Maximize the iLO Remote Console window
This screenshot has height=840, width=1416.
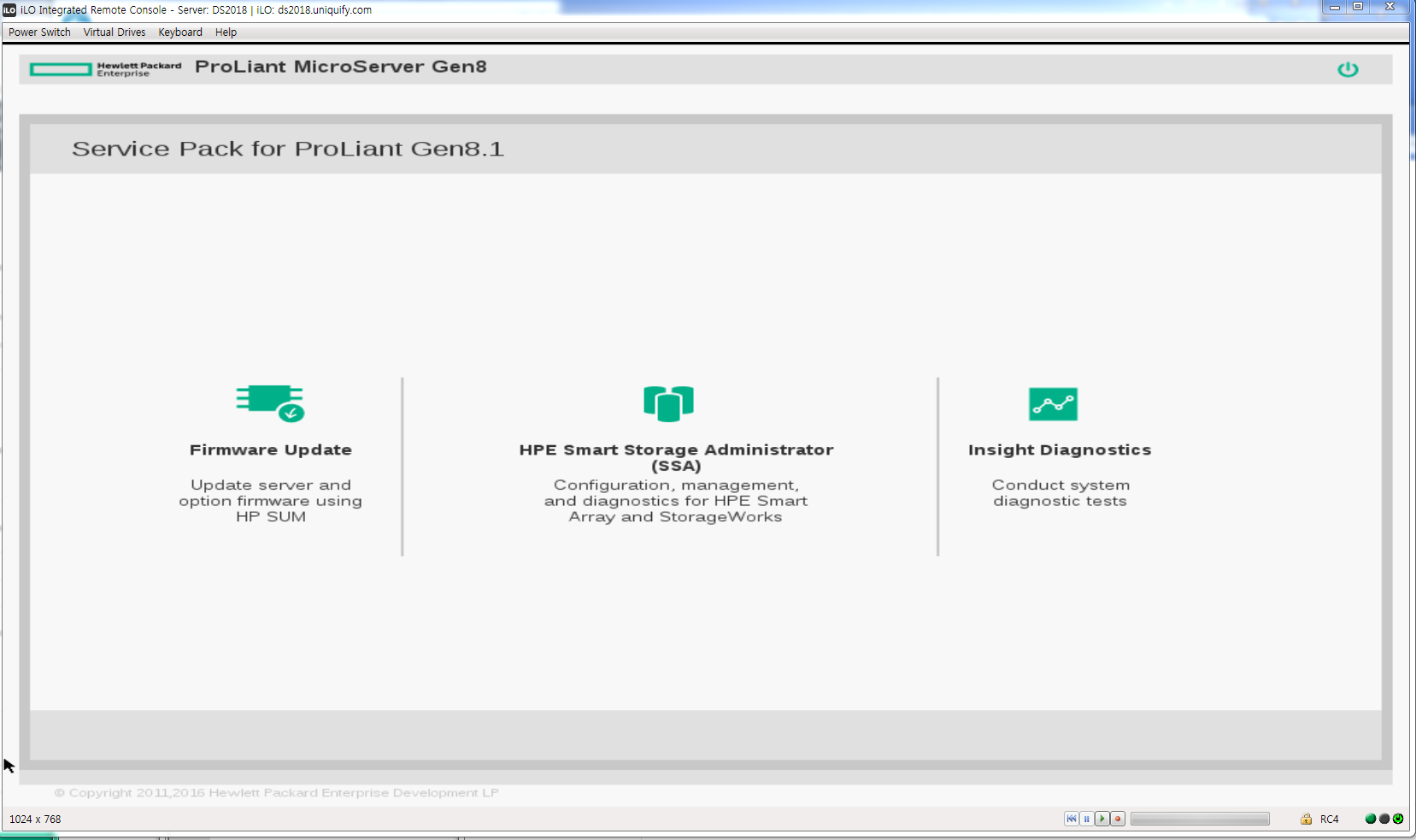(1358, 7)
